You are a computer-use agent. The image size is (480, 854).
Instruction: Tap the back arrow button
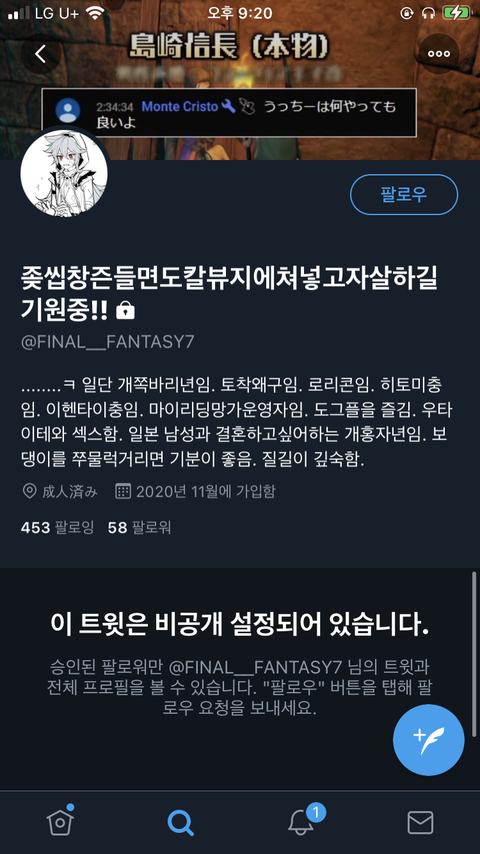coord(41,53)
